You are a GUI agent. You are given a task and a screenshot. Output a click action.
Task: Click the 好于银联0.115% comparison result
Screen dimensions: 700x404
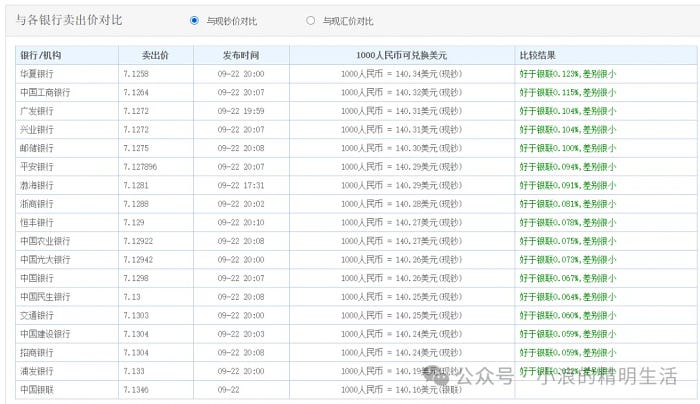click(567, 92)
